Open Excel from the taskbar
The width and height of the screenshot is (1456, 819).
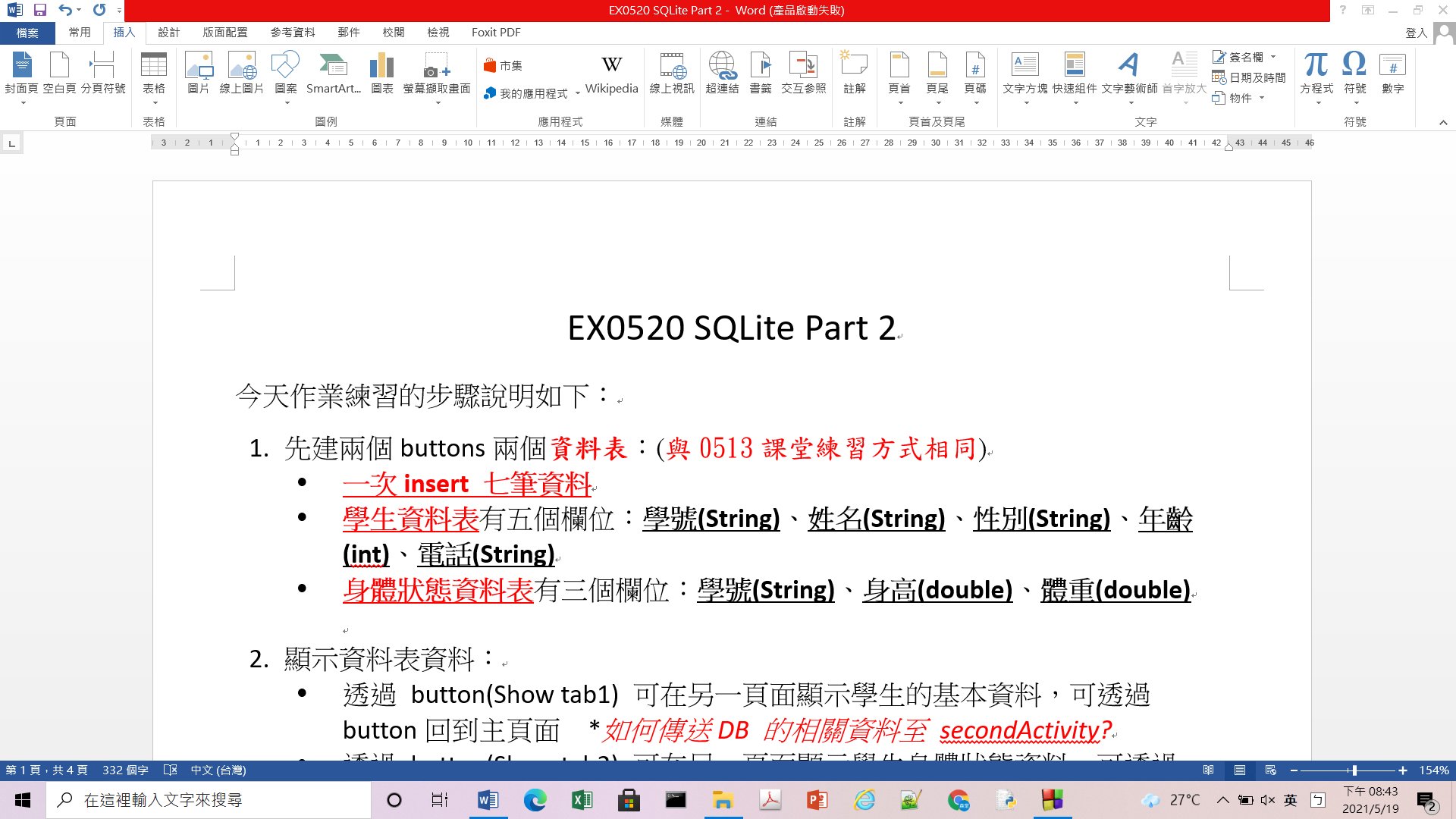[x=582, y=800]
